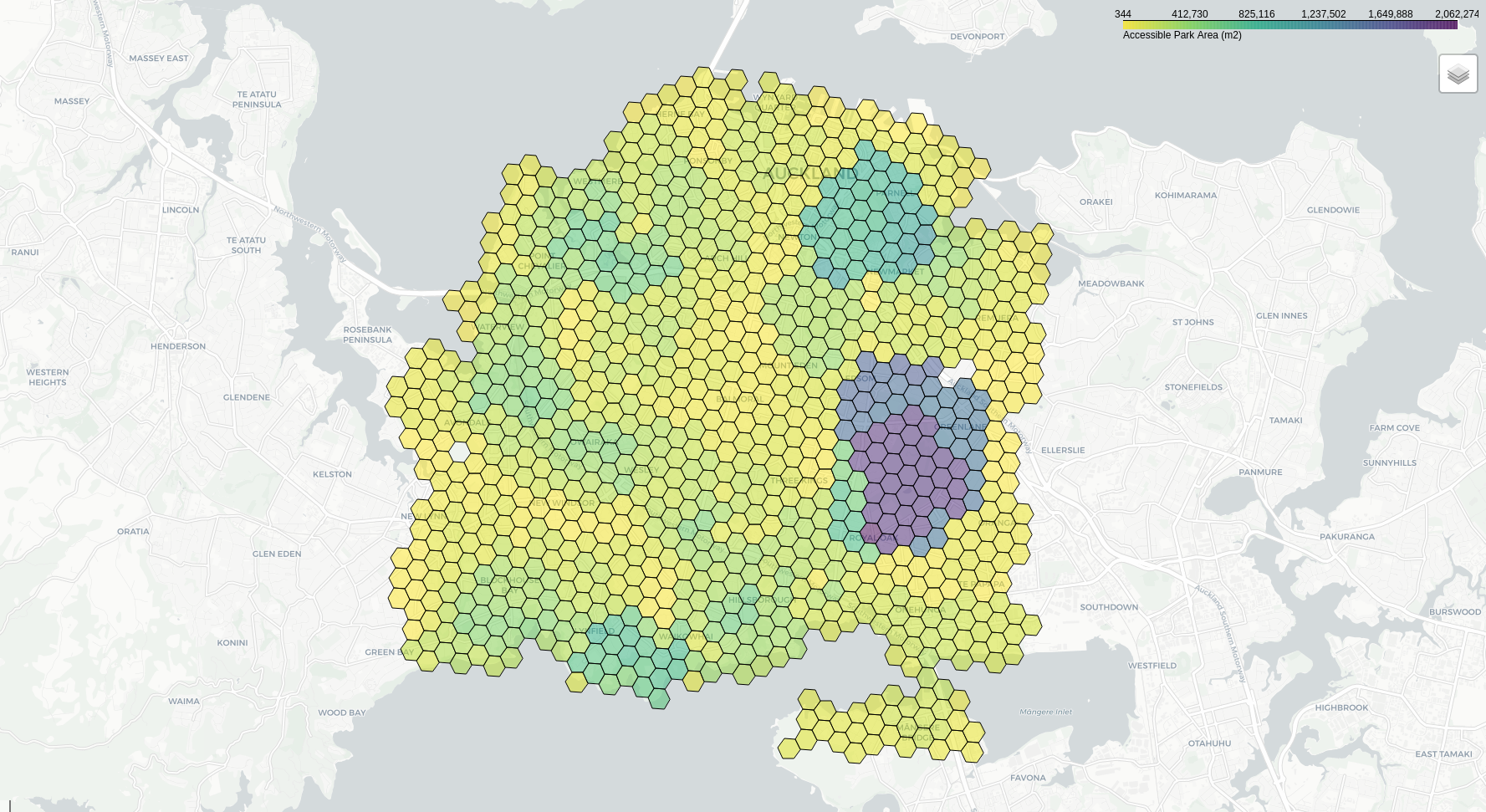This screenshot has height=812, width=1486.
Task: Click the Te Atatu Peninsula label
Action: point(257,100)
